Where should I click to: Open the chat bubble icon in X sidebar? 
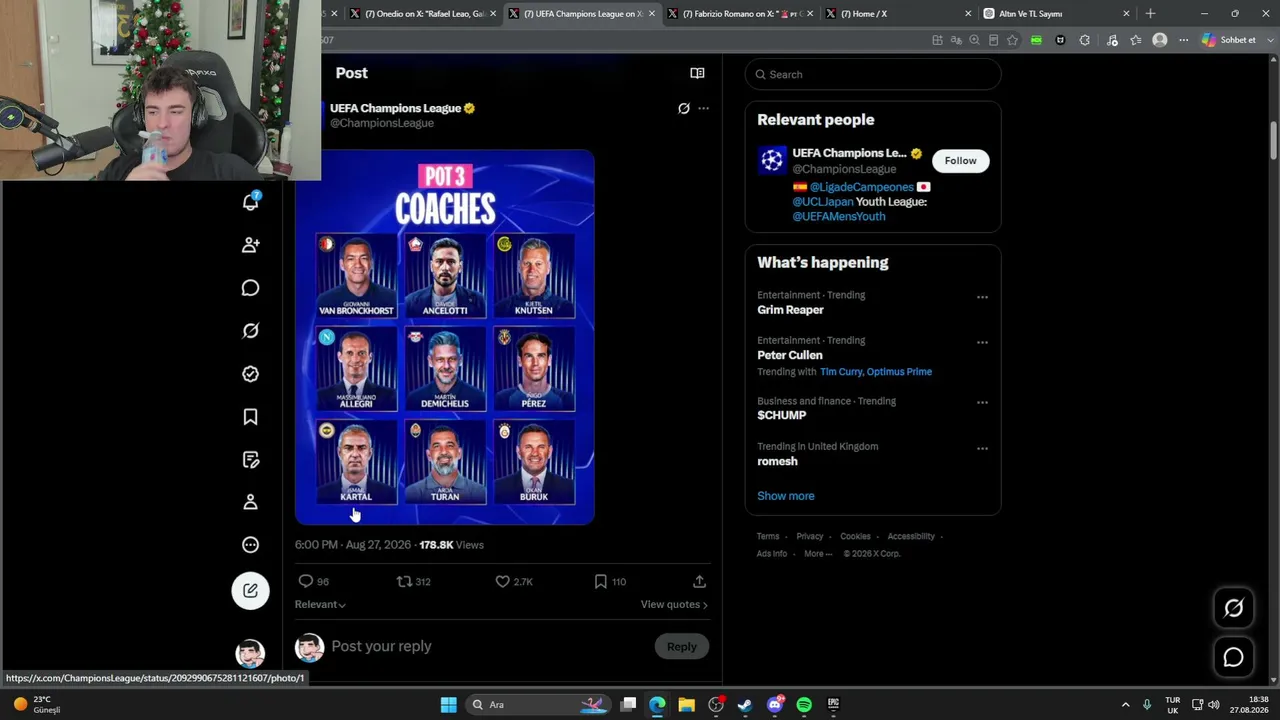(251, 288)
